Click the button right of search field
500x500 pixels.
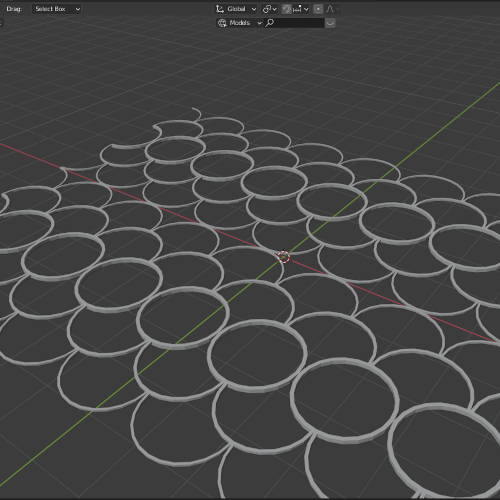[330, 23]
